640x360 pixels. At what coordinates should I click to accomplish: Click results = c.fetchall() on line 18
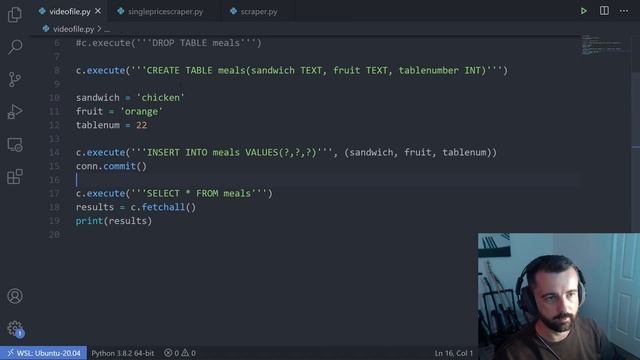tap(136, 207)
